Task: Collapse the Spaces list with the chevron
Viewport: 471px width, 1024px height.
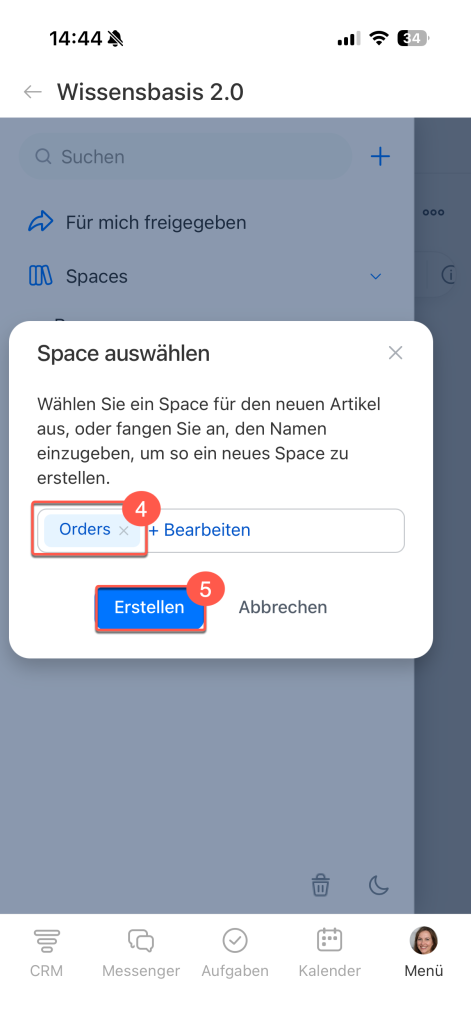Action: pos(376,276)
